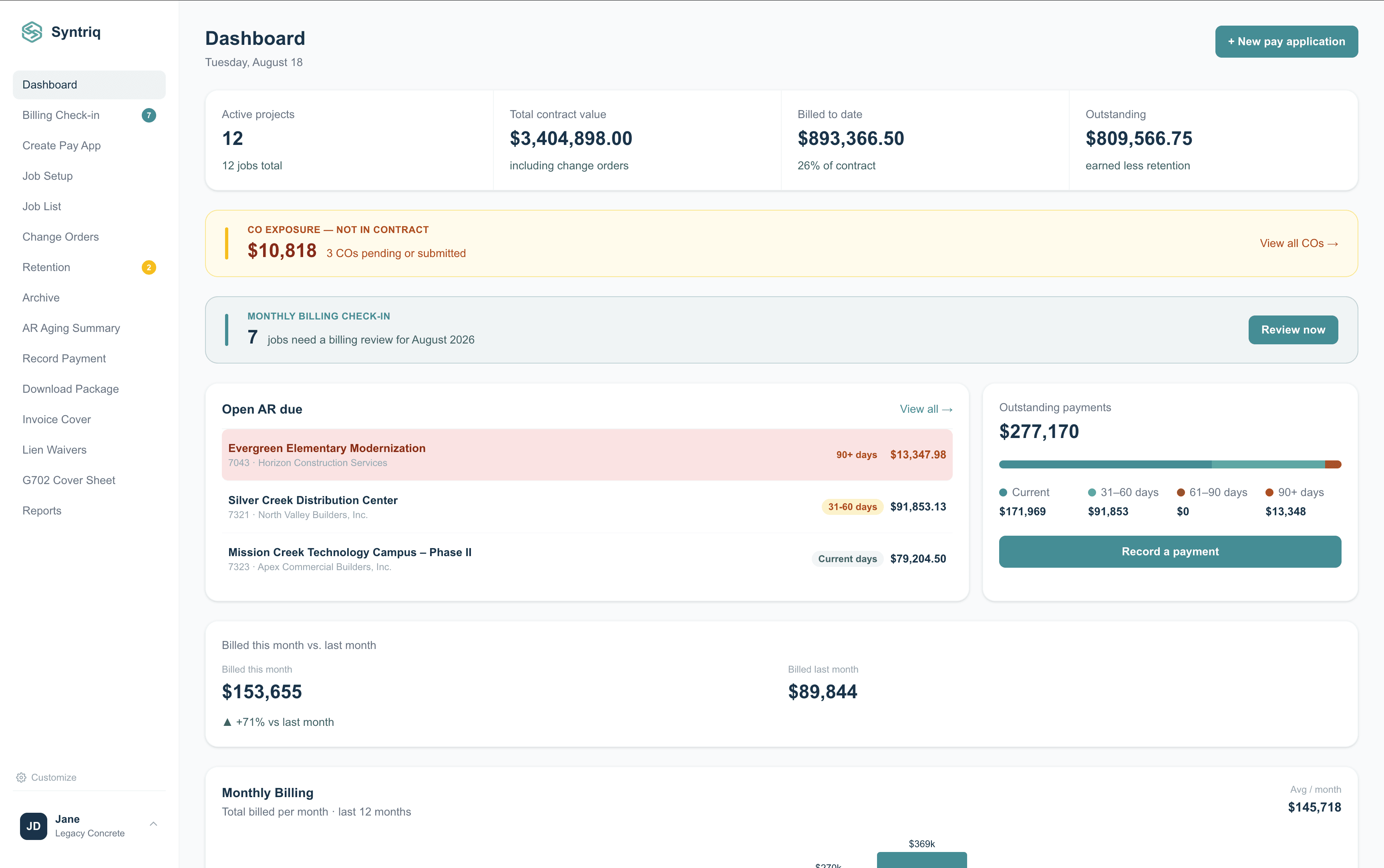Image resolution: width=1384 pixels, height=868 pixels.
Task: Open Dashboard in the sidebar
Action: coord(89,85)
